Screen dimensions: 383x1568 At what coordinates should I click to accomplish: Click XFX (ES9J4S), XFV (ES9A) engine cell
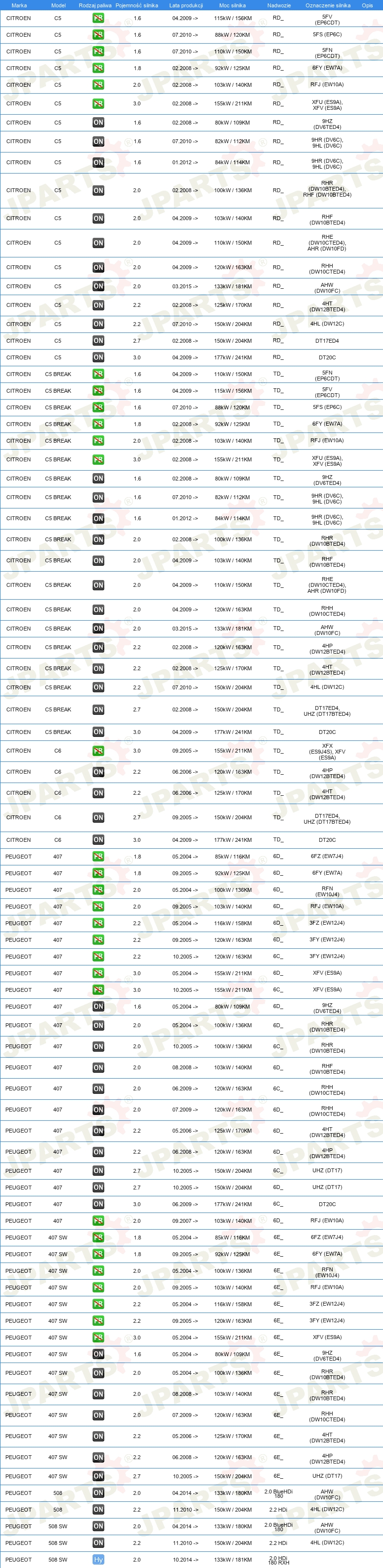click(x=327, y=751)
